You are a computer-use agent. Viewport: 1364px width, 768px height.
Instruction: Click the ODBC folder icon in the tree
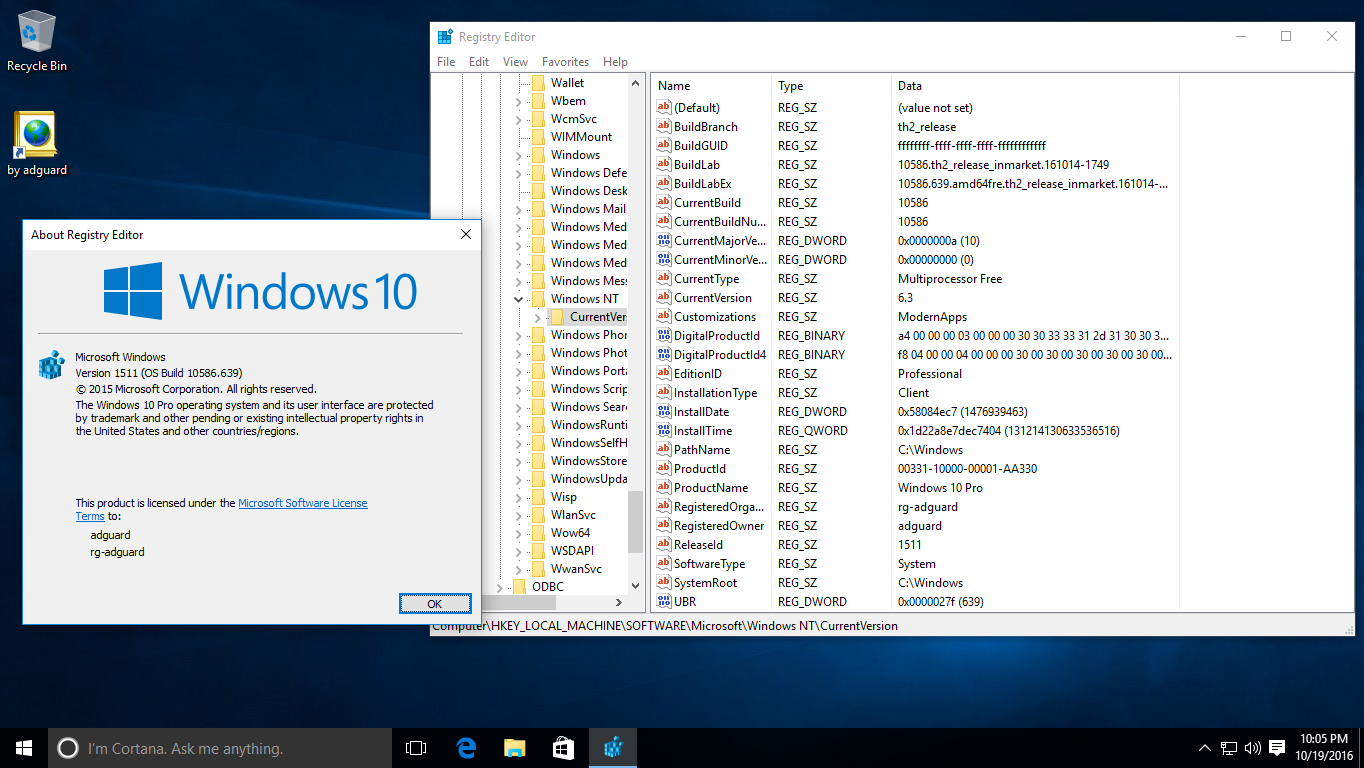point(519,587)
